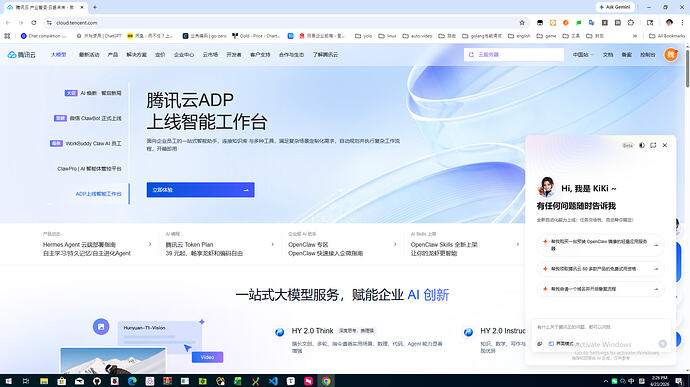Click the KiKi chat message input
Viewport: 690px width, 387px height.
[600, 327]
